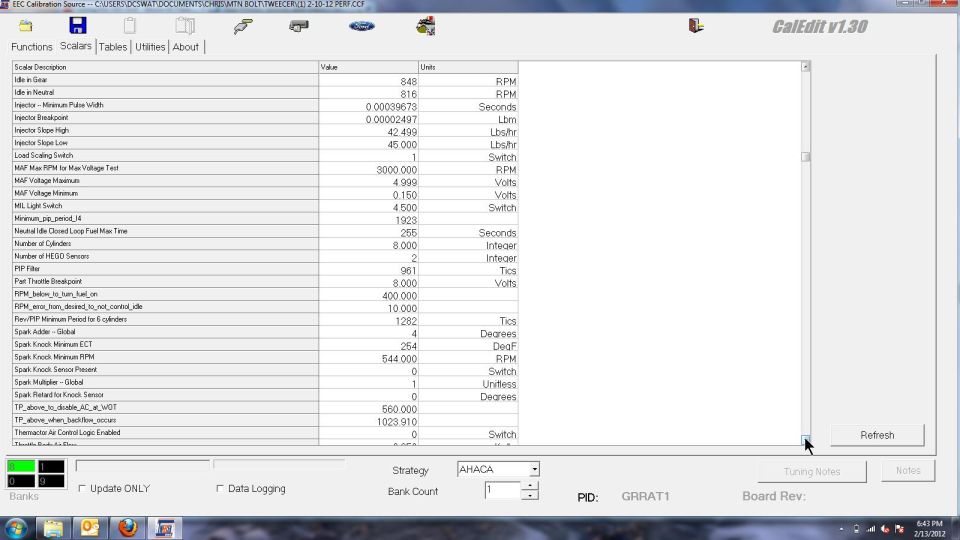Click the Scalar Description column header

(165, 67)
